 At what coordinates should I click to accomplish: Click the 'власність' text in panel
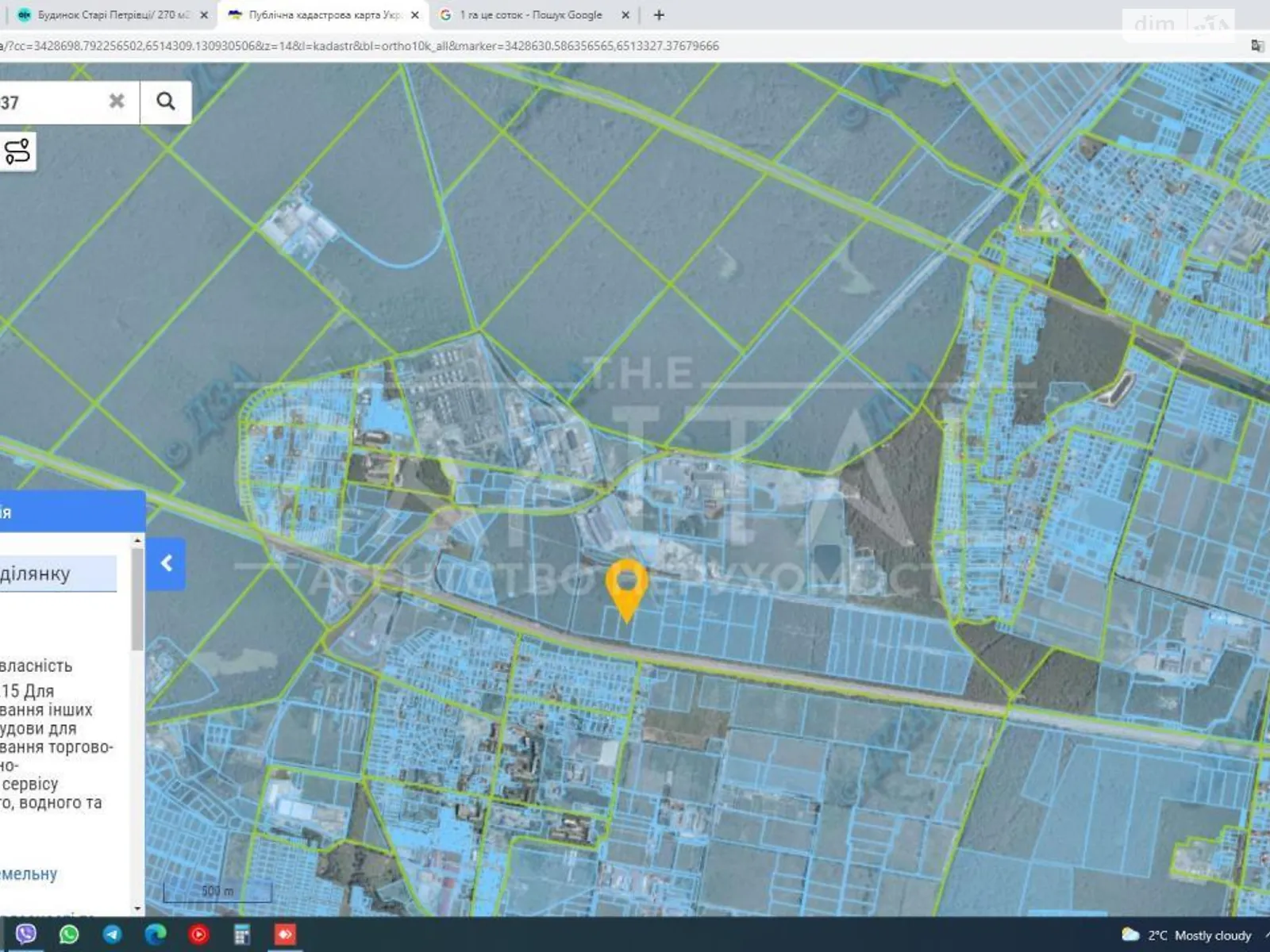point(36,666)
